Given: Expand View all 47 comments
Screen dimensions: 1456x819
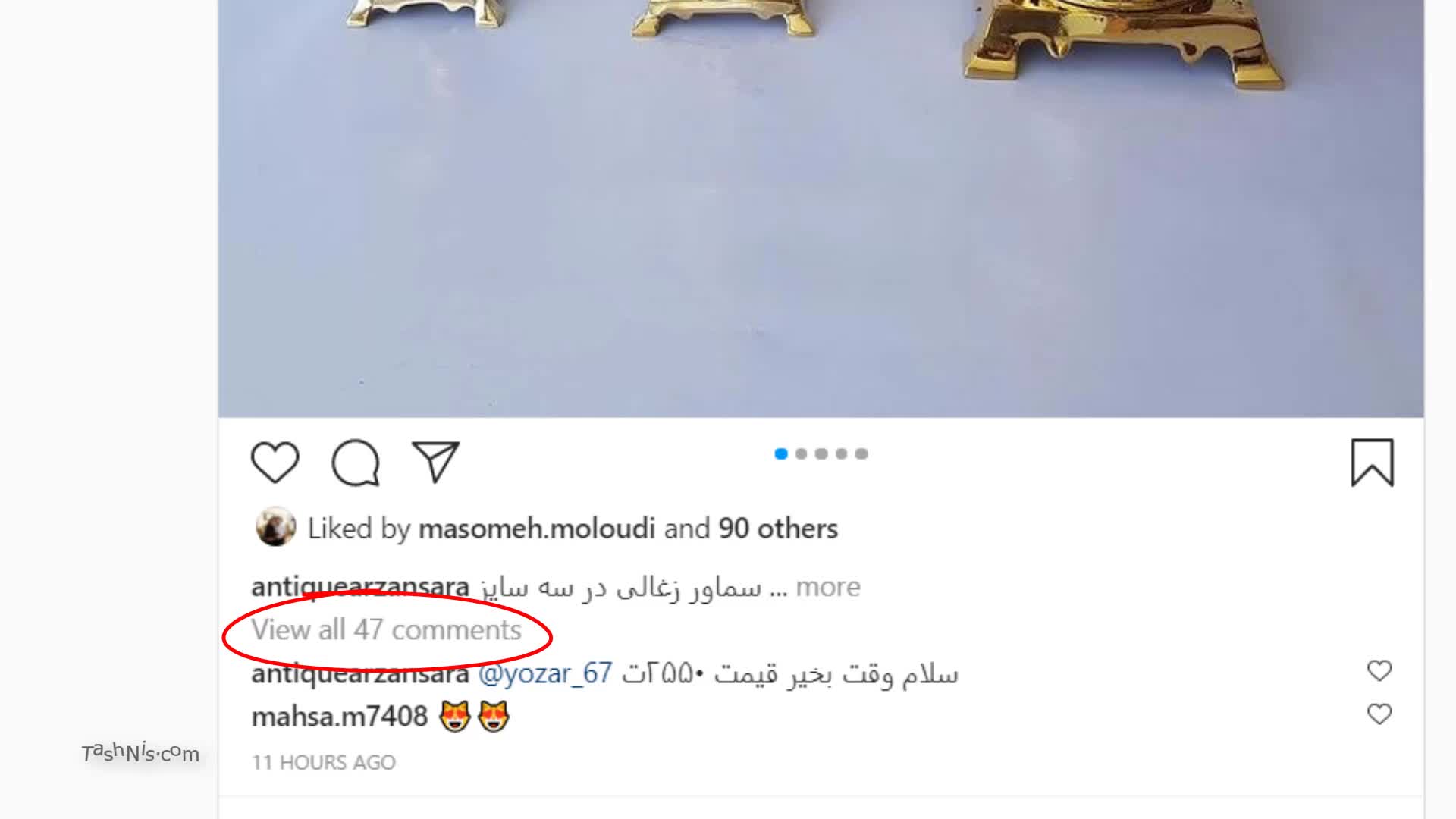Looking at the screenshot, I should [387, 630].
